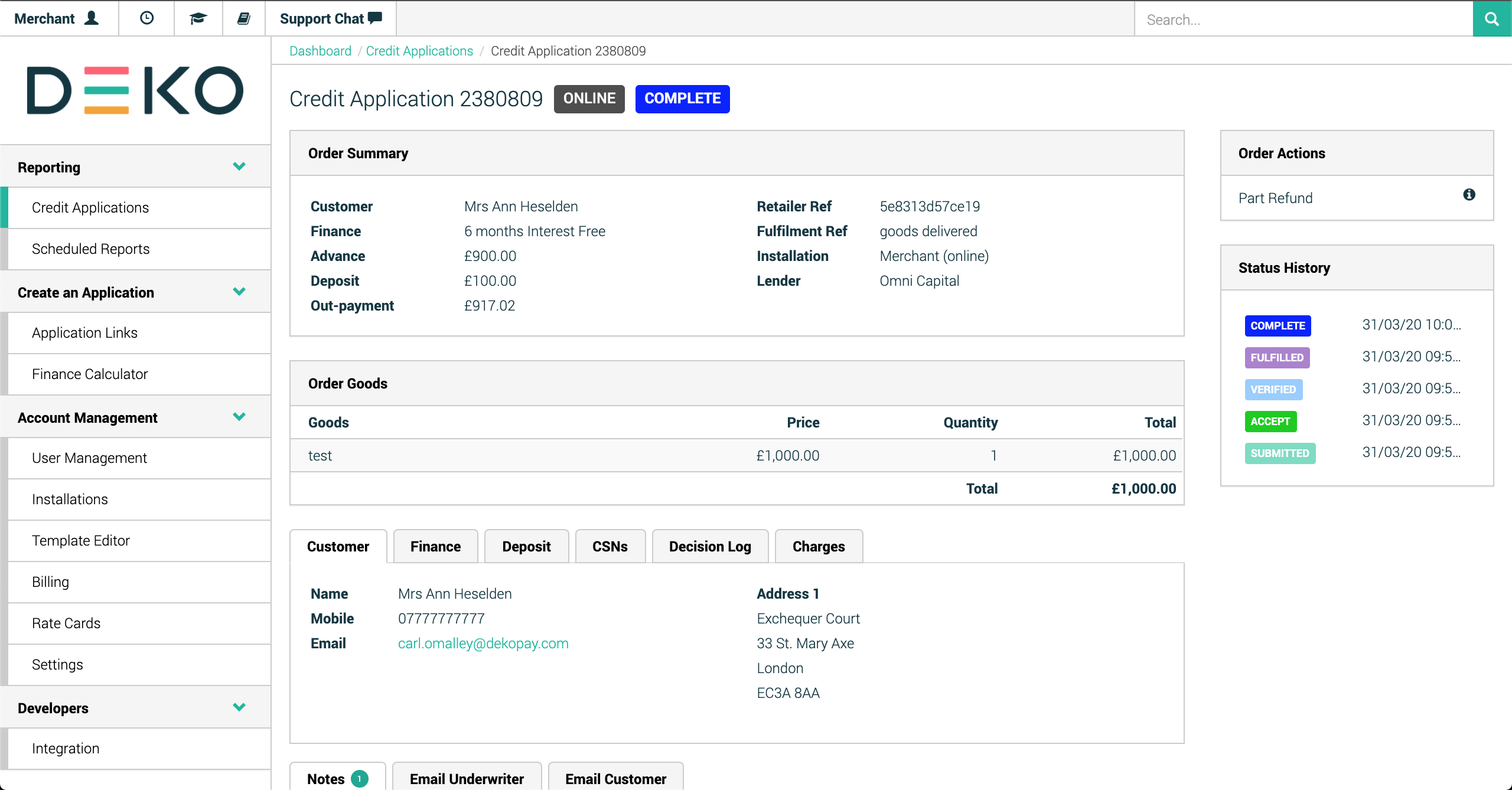Click the clock history icon in top bar
This screenshot has width=1512, height=790.
click(146, 18)
